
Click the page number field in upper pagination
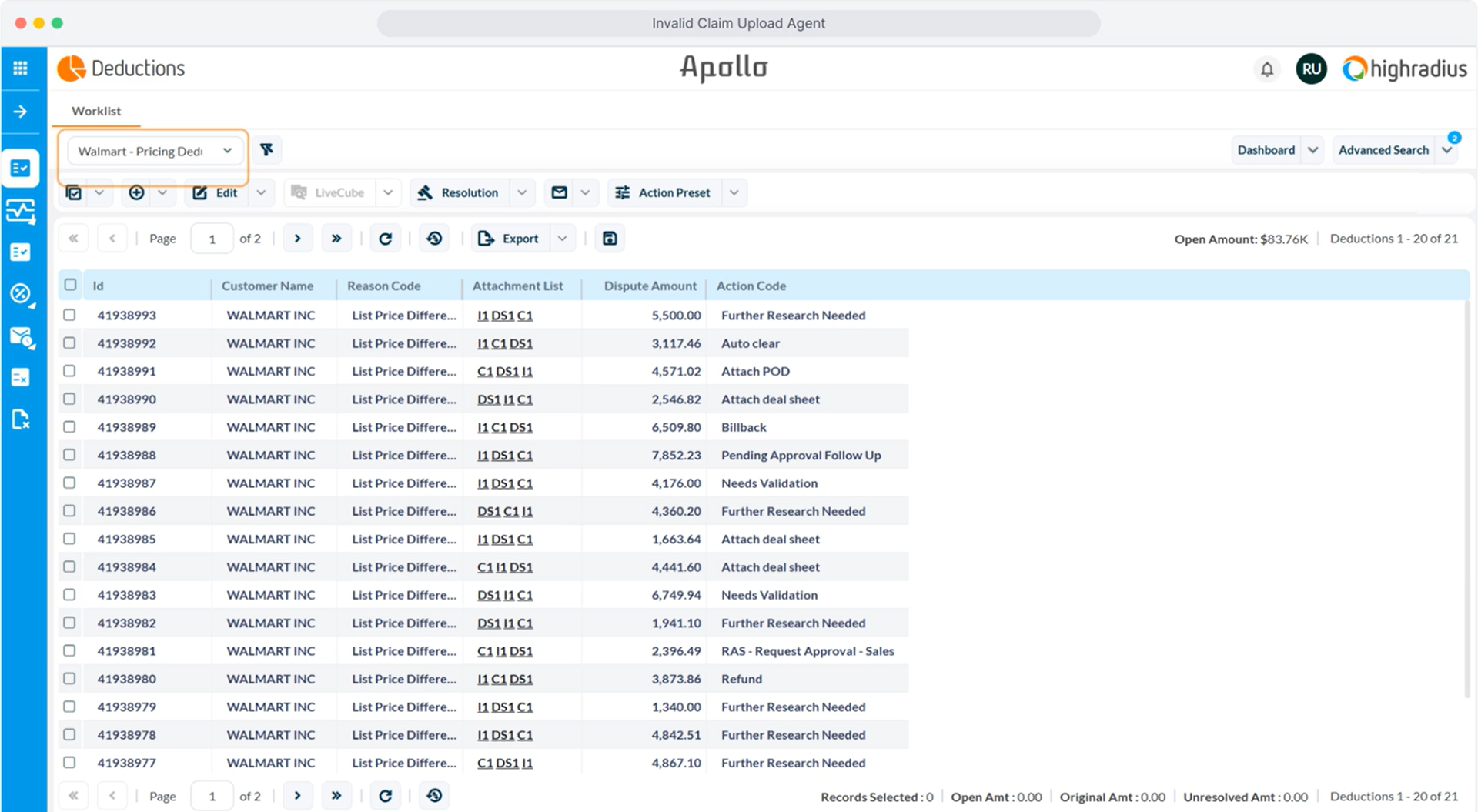click(212, 239)
